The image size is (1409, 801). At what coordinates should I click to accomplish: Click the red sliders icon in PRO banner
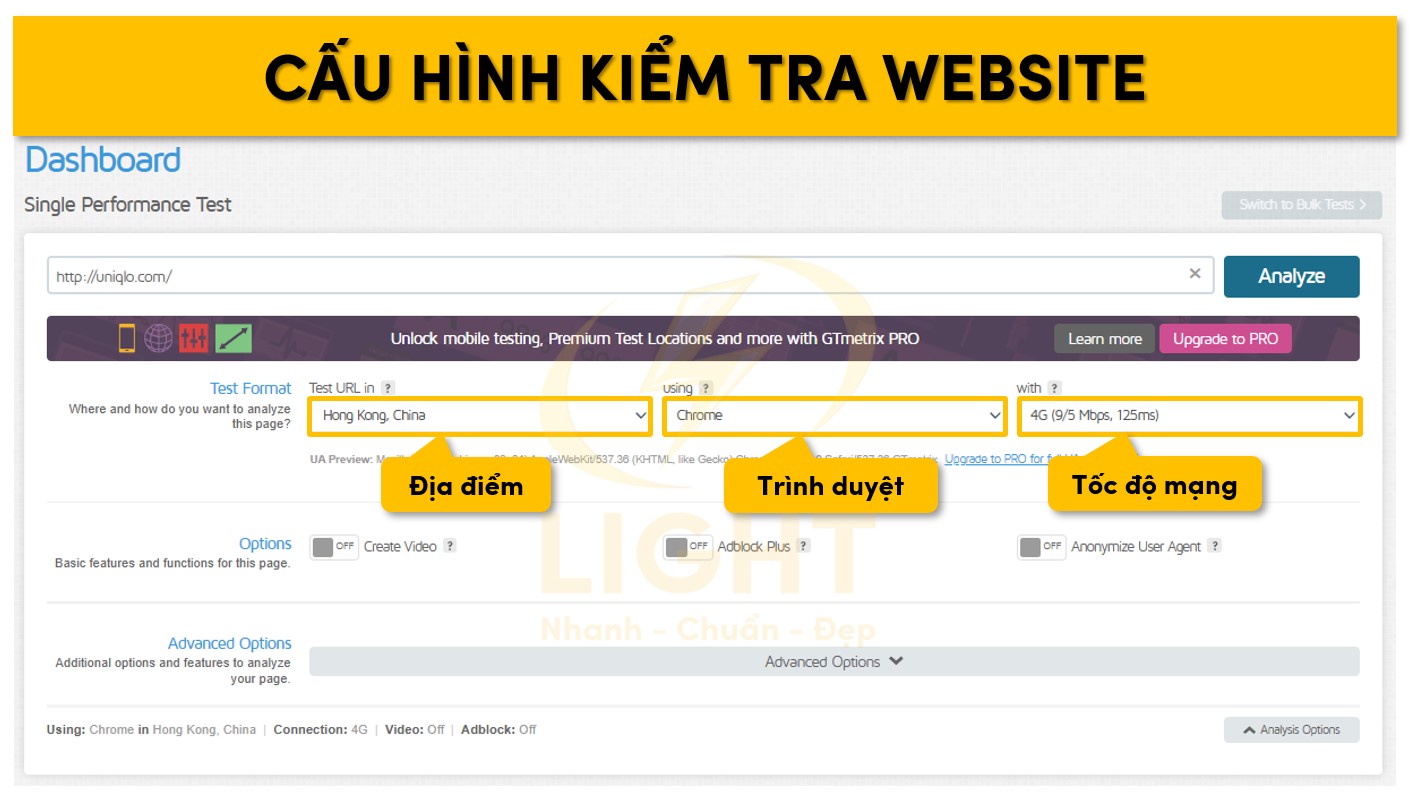coord(194,339)
